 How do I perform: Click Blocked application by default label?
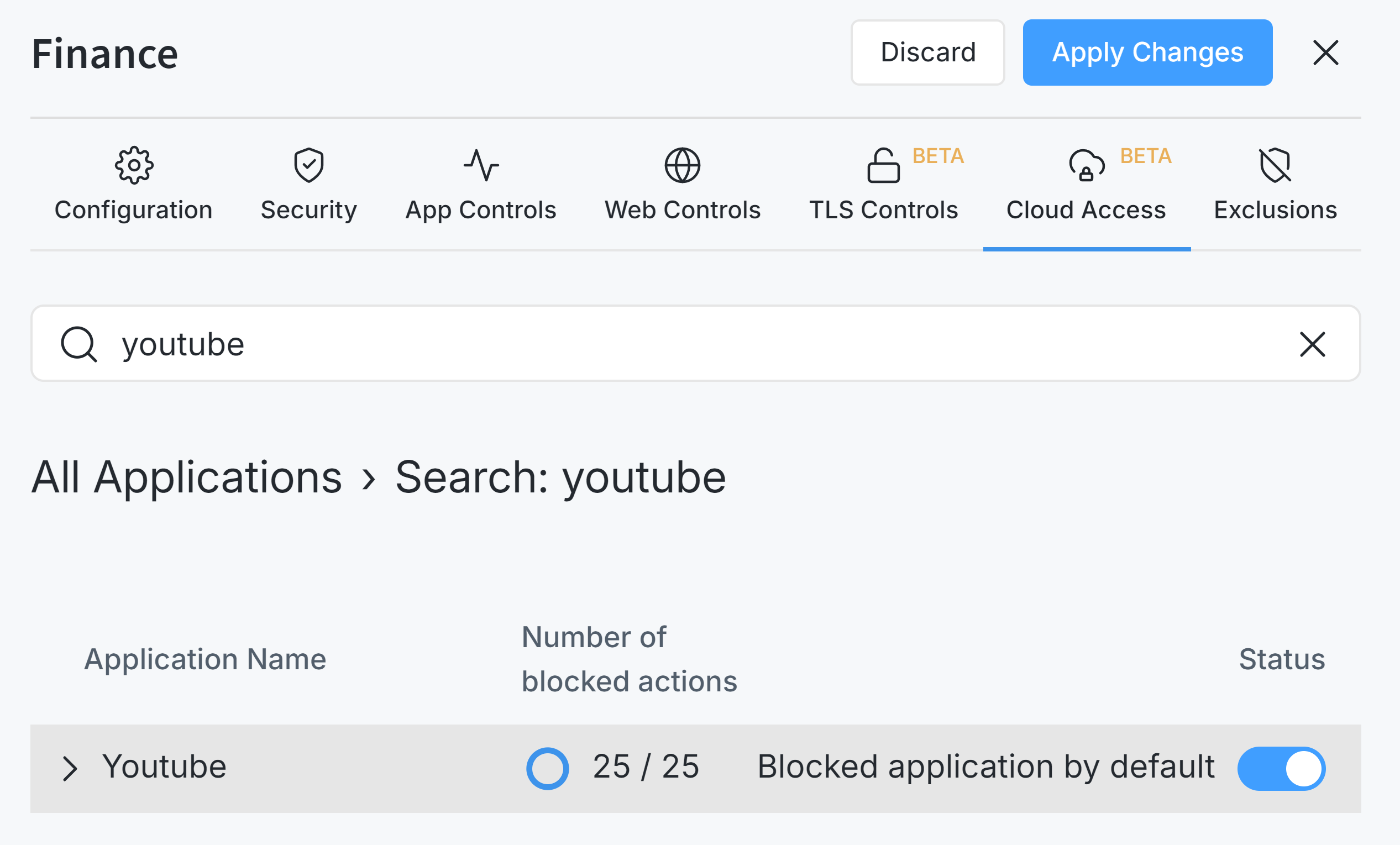pyautogui.click(x=986, y=767)
